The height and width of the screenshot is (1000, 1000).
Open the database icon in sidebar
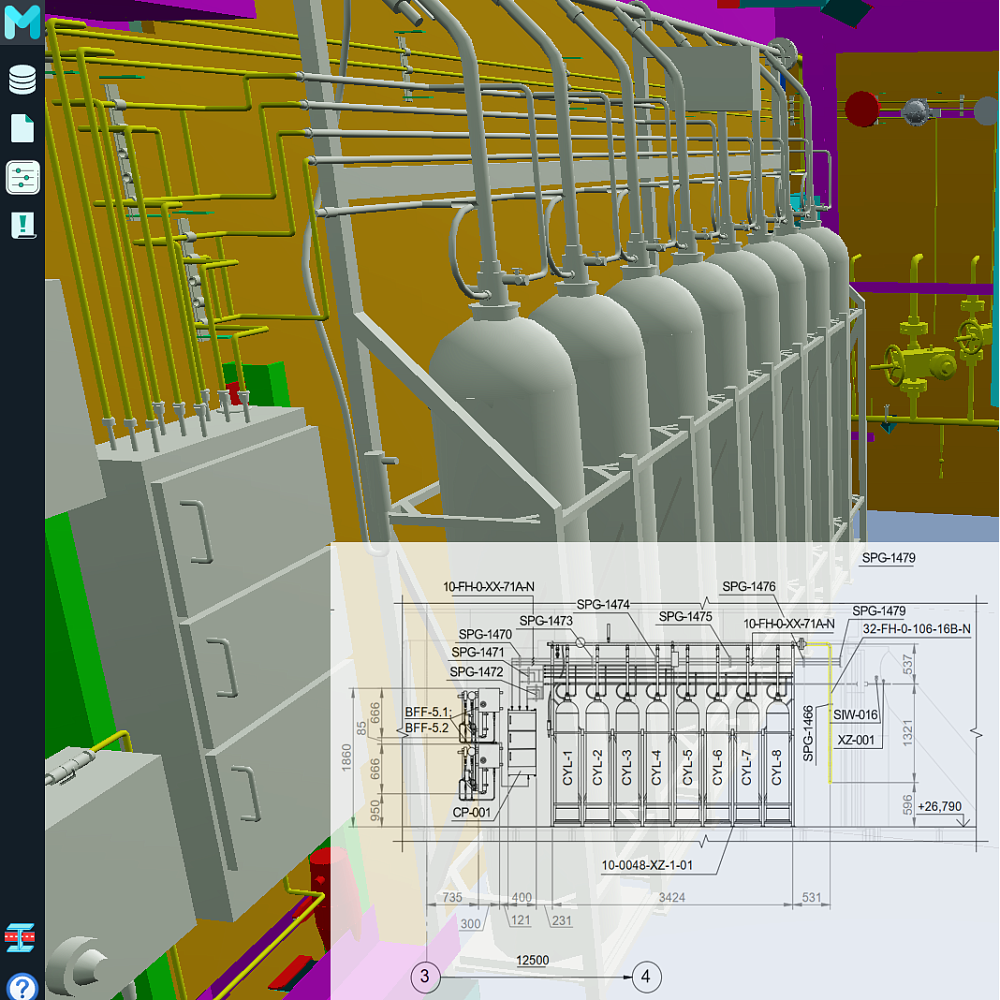pyautogui.click(x=22, y=79)
